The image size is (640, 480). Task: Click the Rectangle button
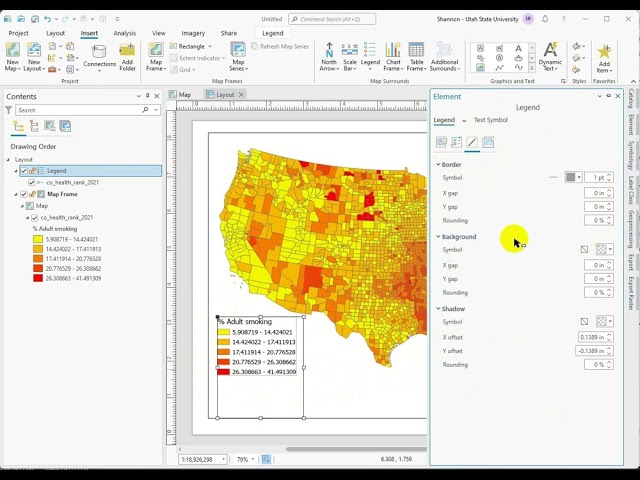[191, 47]
